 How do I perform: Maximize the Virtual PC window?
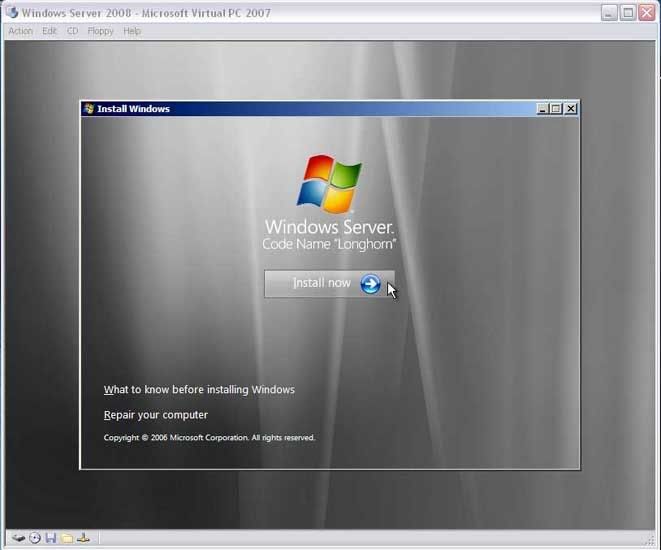pyautogui.click(x=628, y=13)
